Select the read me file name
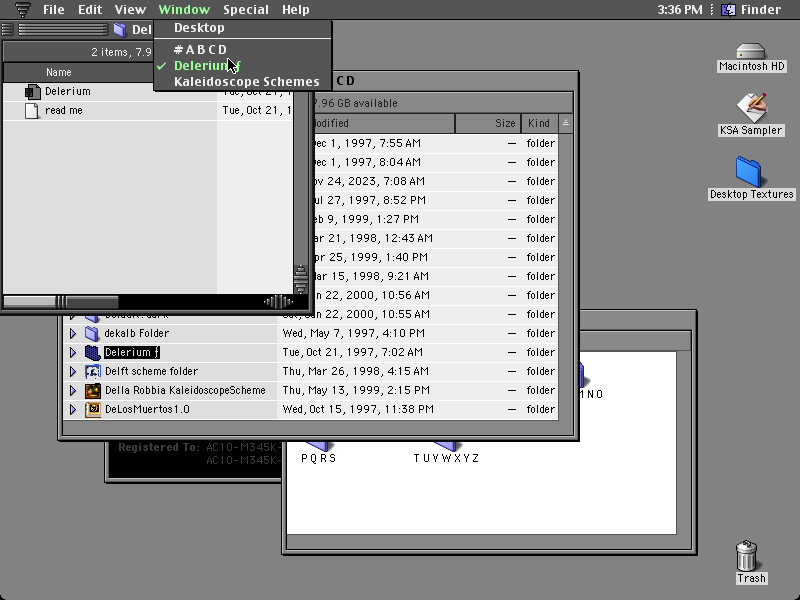The height and width of the screenshot is (600, 800). click(64, 110)
